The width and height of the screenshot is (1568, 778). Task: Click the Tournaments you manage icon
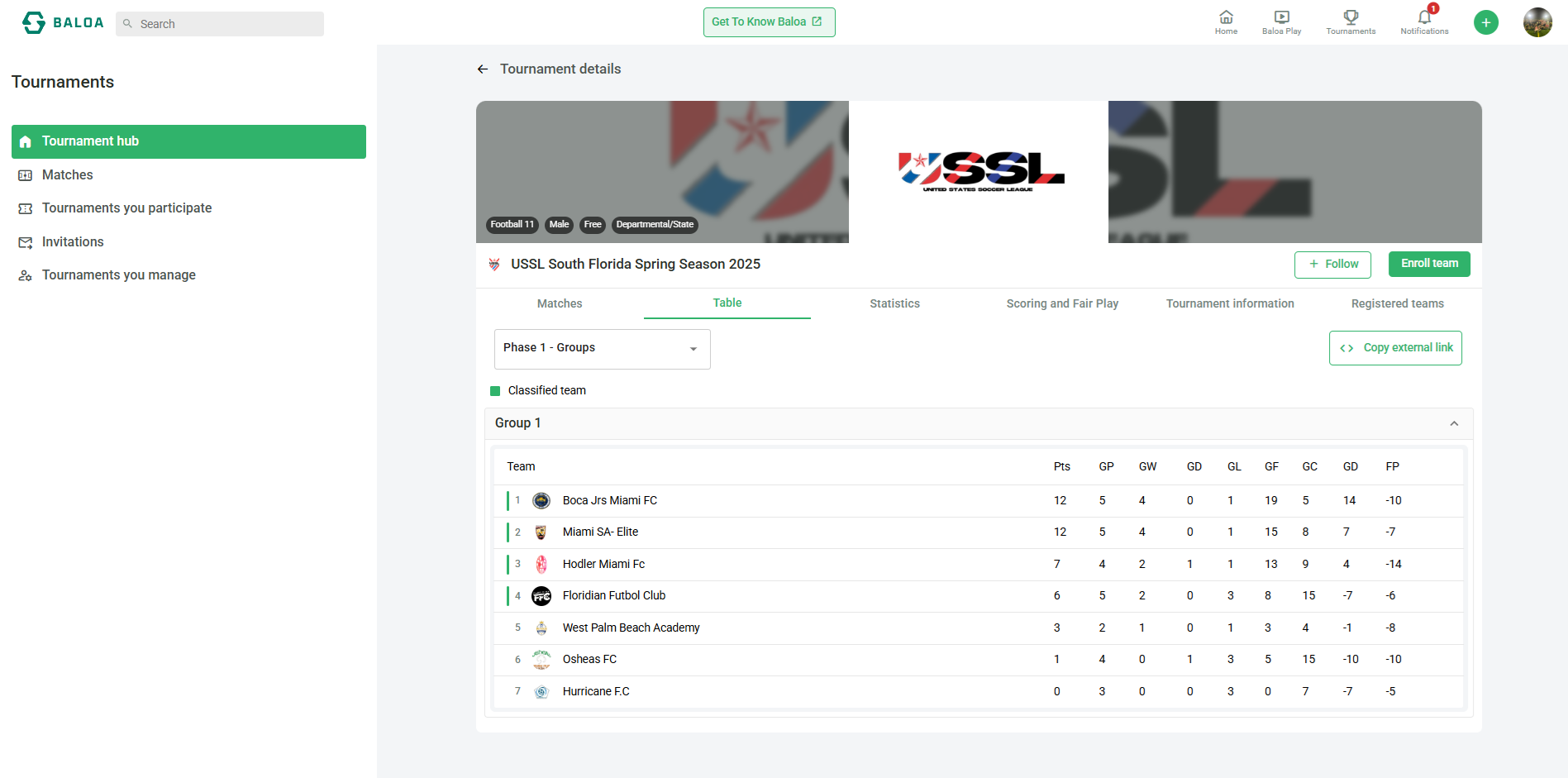[26, 275]
